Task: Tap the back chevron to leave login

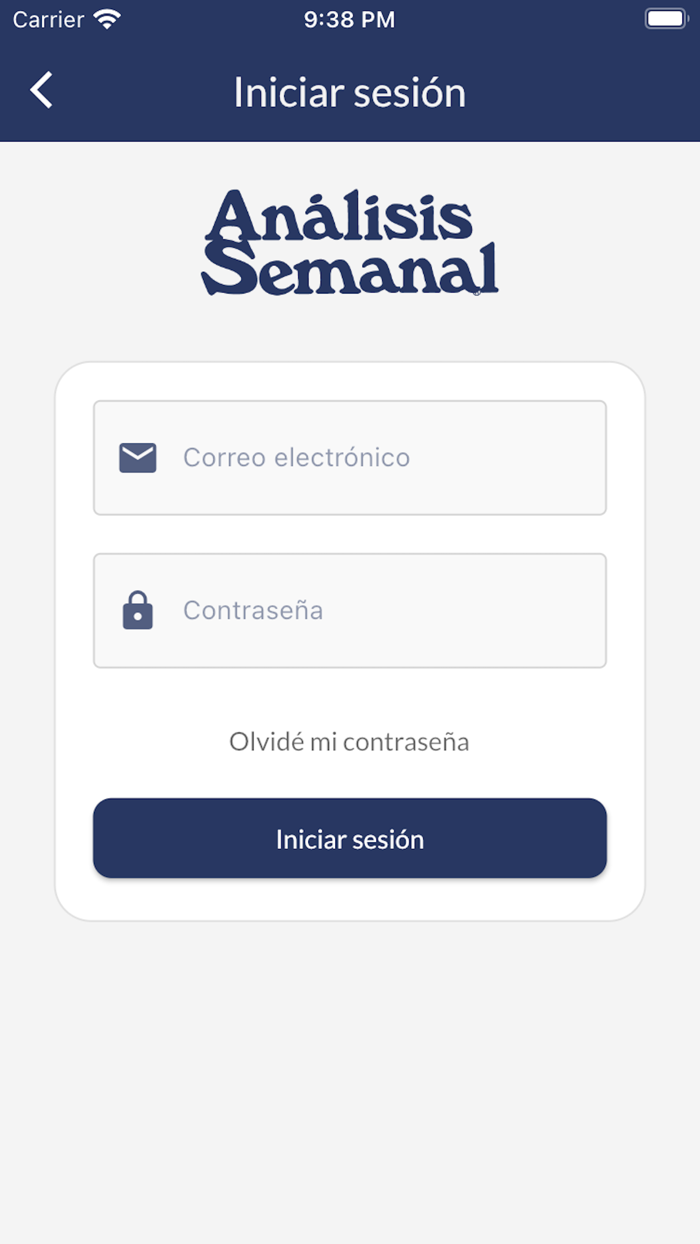Action: [x=40, y=90]
